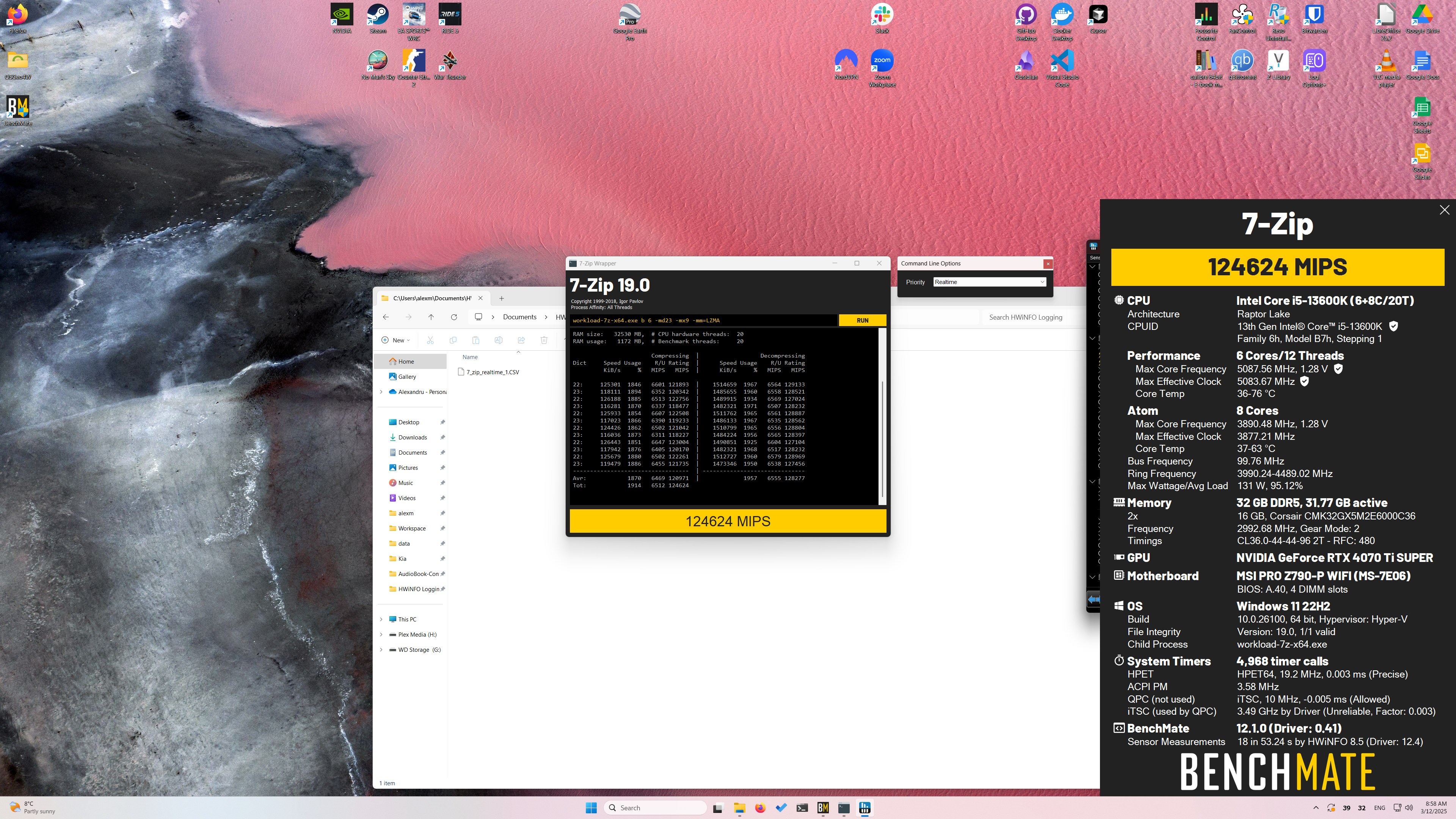Expand Alexandru - Personal OneDrive node
The width and height of the screenshot is (1456, 819).
click(x=381, y=392)
